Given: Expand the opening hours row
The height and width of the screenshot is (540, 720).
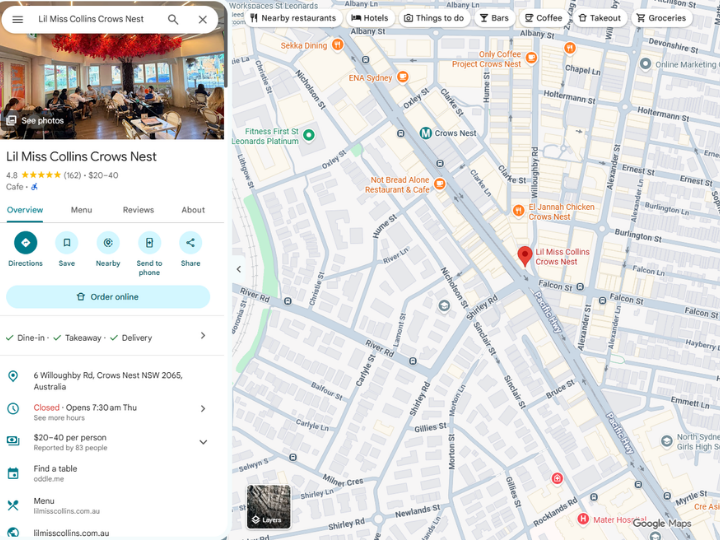Looking at the screenshot, I should tap(202, 408).
